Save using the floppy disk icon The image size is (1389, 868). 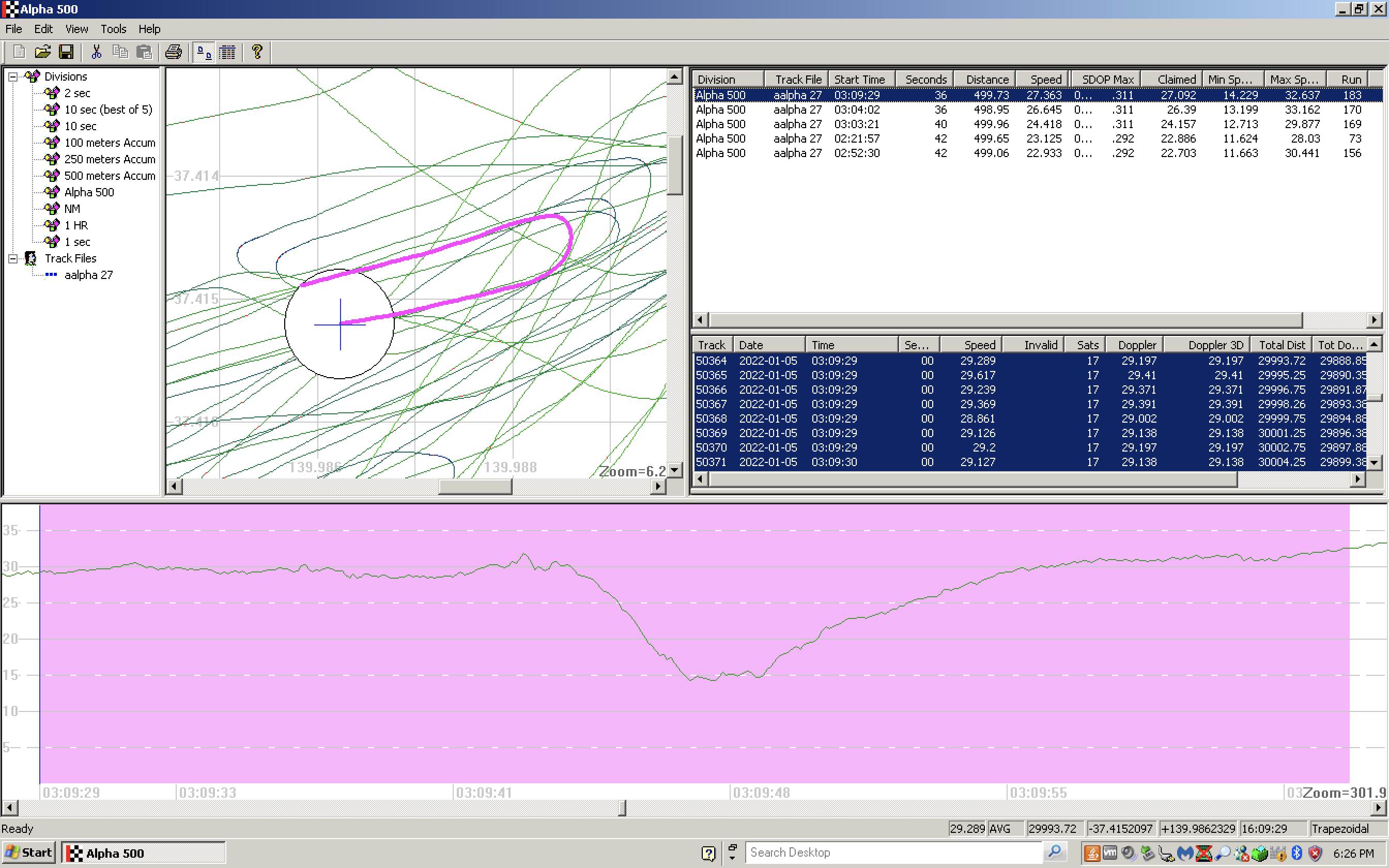click(67, 52)
